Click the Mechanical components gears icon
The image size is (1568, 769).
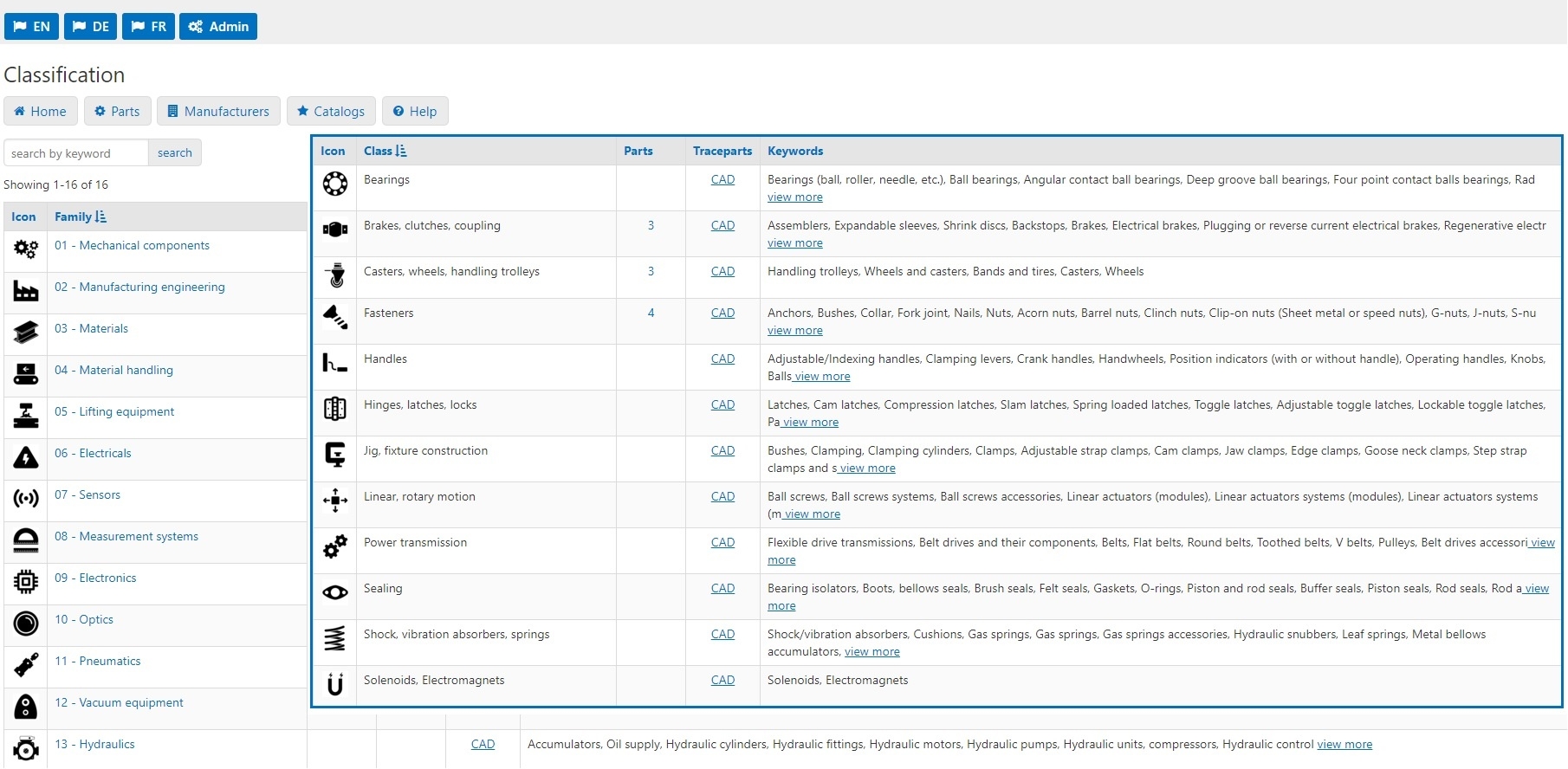(x=26, y=249)
